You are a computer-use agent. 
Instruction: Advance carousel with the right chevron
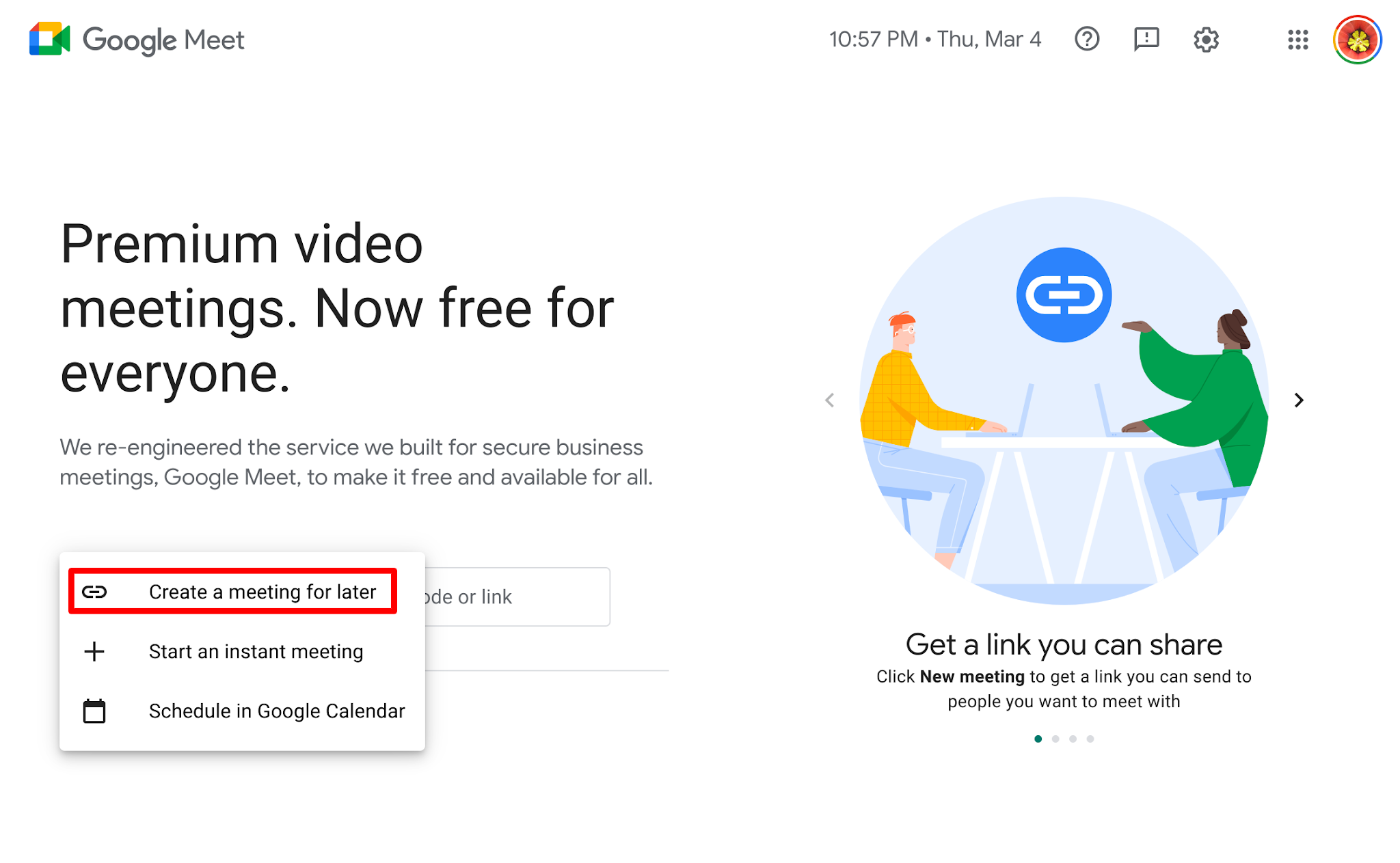point(1299,400)
